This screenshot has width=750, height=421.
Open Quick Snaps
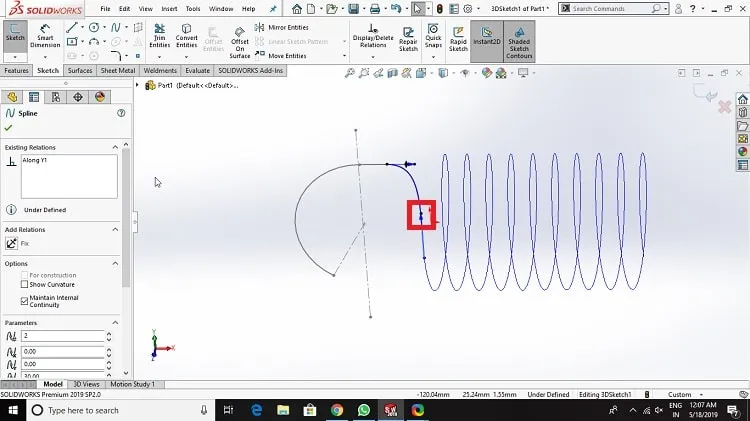433,36
